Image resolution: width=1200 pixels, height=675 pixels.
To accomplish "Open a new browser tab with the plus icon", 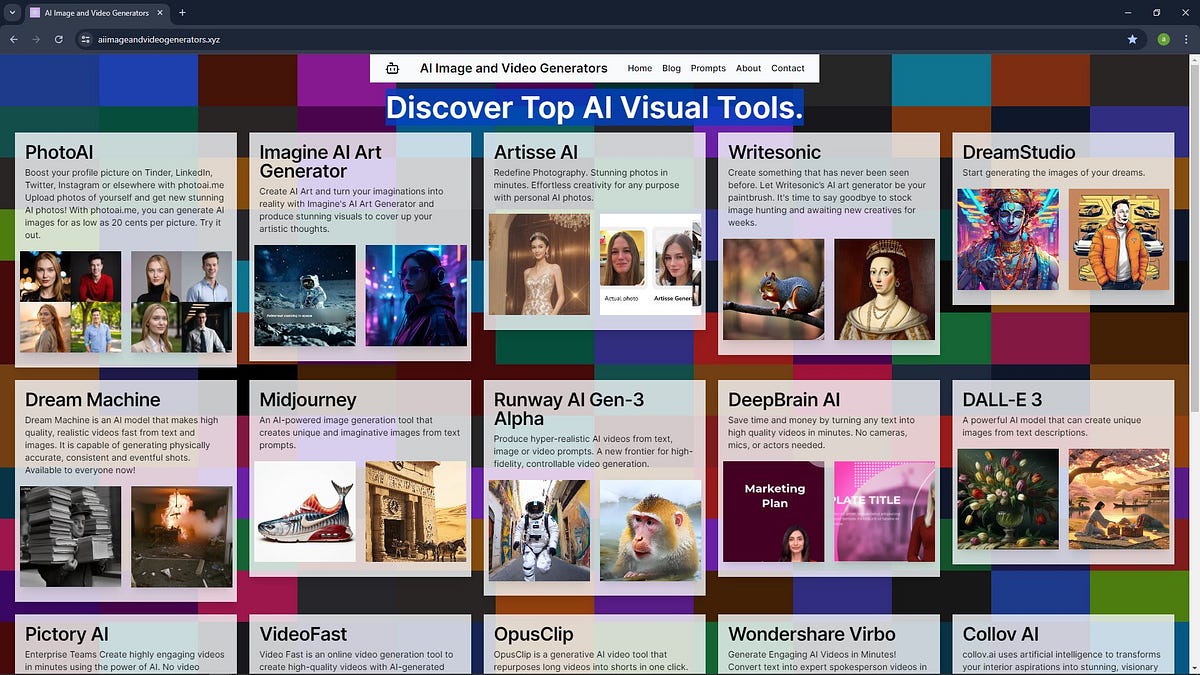I will coord(182,13).
